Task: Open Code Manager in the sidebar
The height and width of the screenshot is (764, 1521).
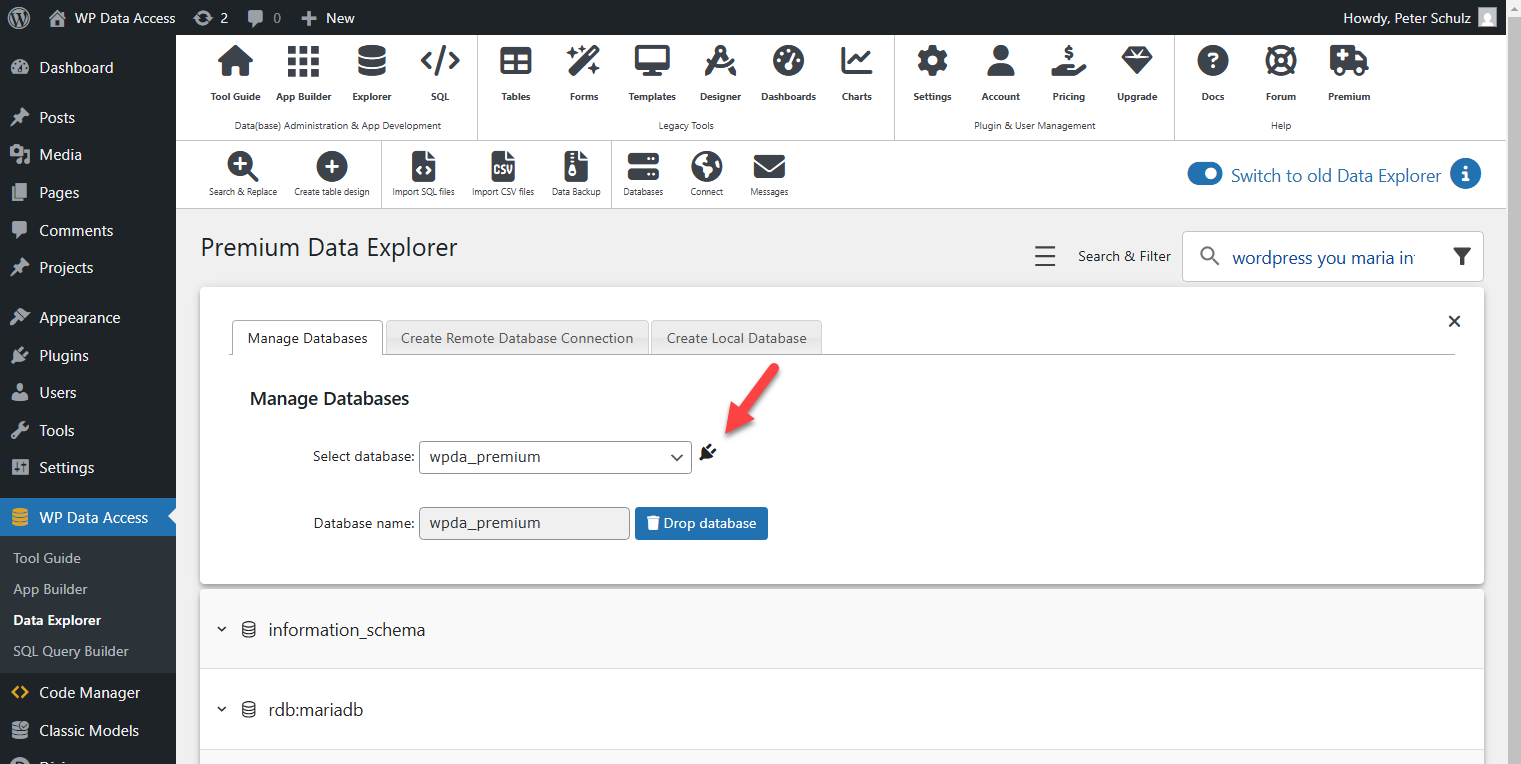Action: (x=89, y=693)
